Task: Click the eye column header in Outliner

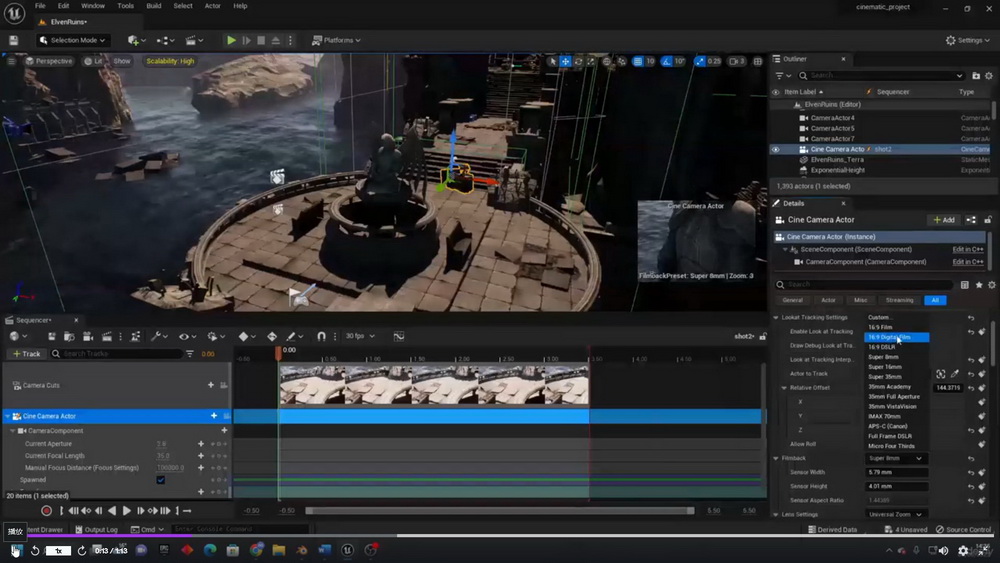Action: [x=776, y=92]
